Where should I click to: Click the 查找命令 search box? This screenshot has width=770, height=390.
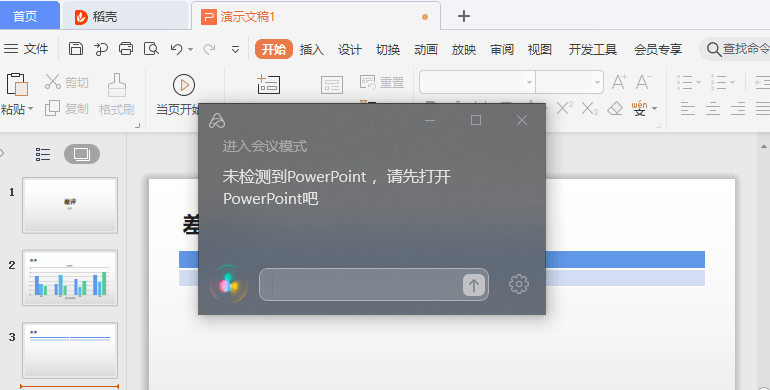click(735, 49)
